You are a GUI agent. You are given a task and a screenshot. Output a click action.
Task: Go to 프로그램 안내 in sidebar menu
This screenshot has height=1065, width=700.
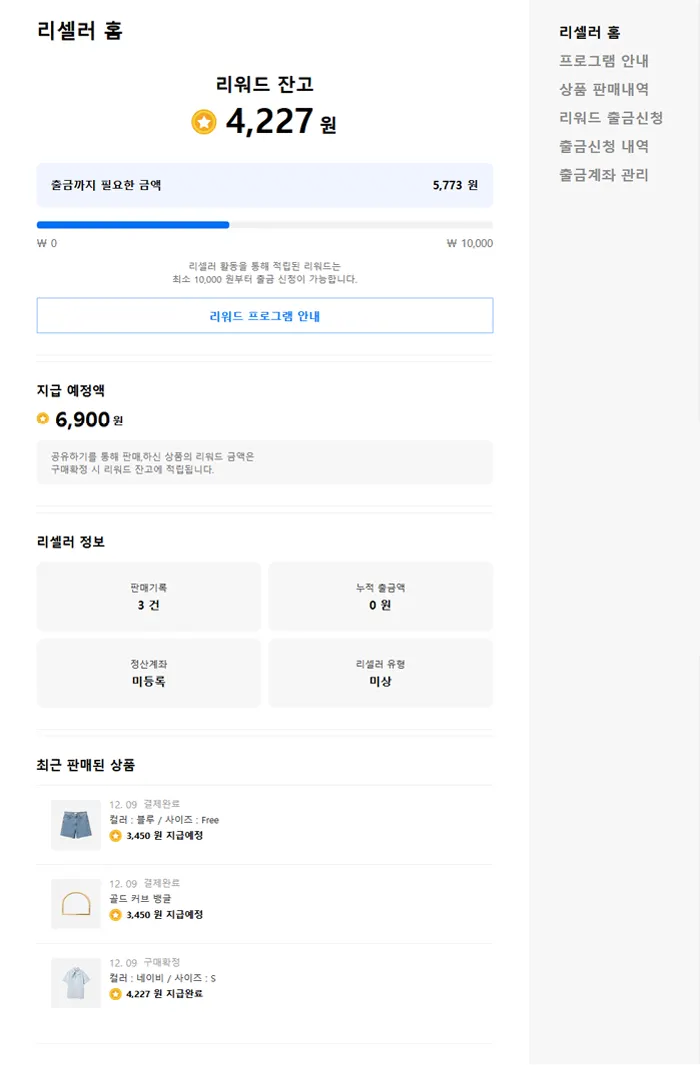click(x=604, y=61)
